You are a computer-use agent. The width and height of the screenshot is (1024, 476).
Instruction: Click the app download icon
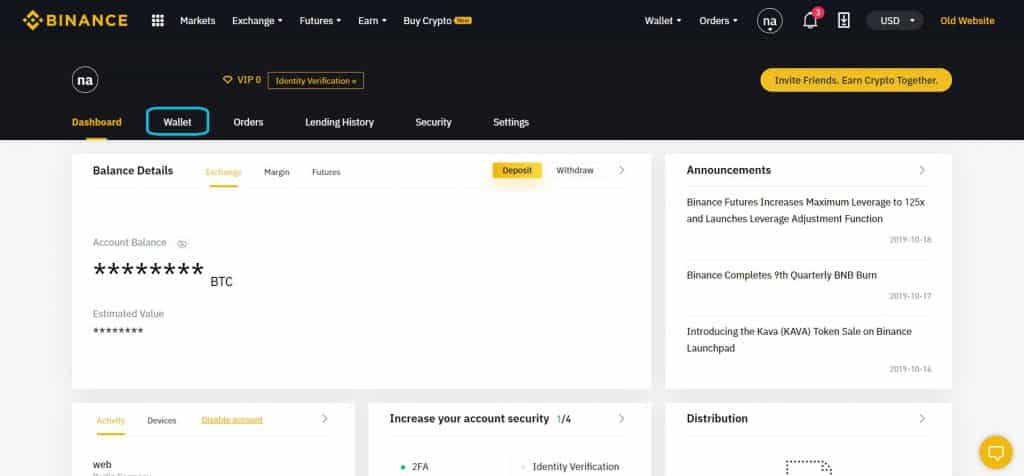[x=844, y=21]
